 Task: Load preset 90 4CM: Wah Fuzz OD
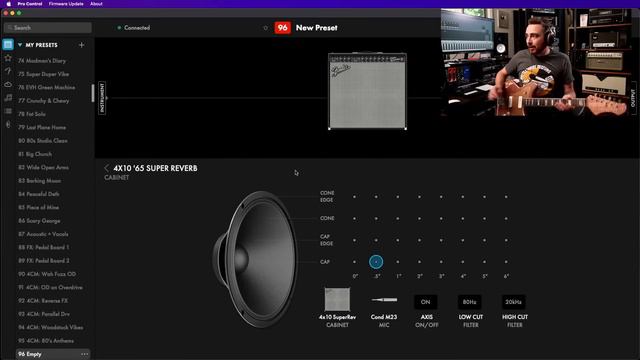47,274
